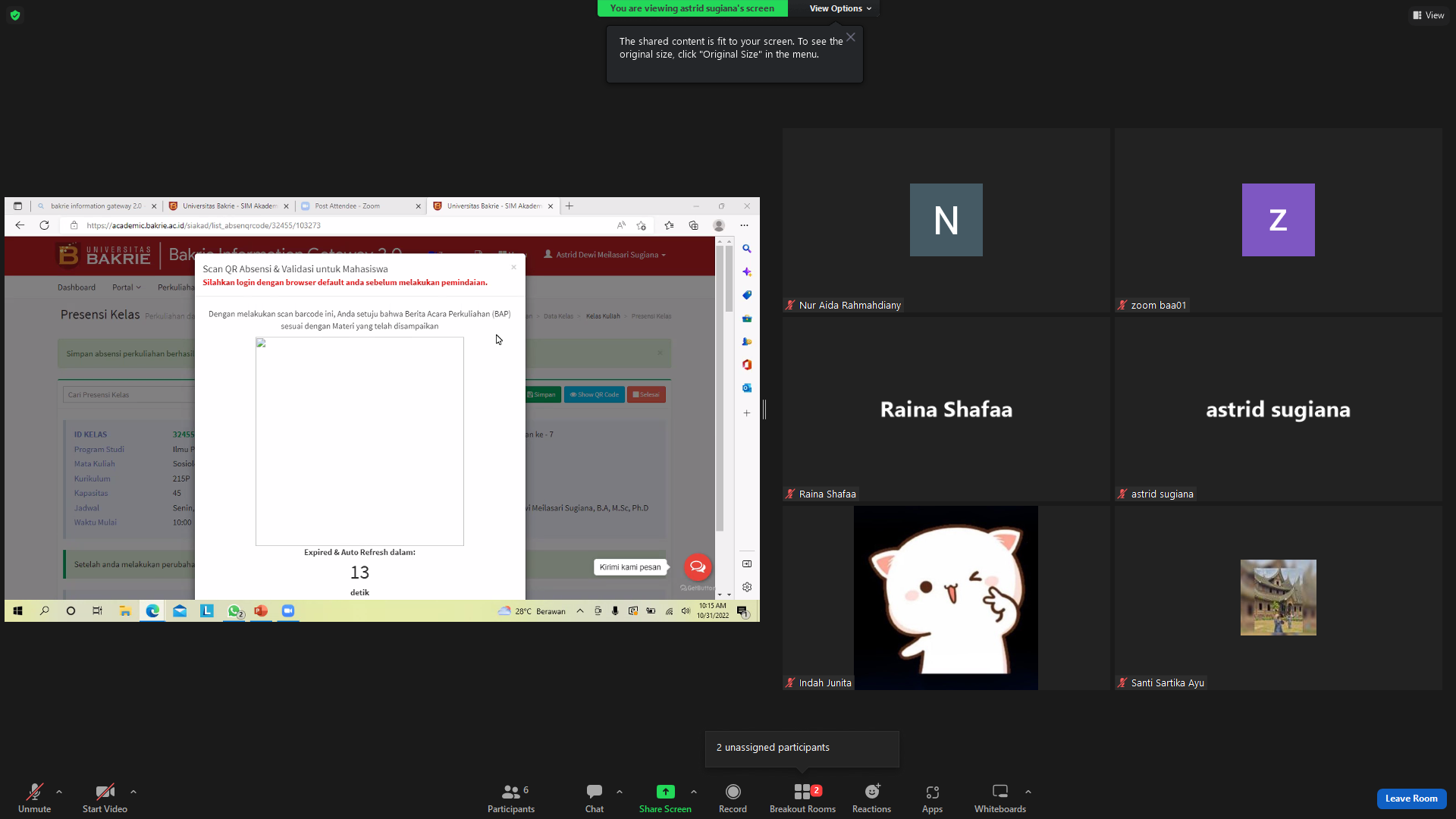1456x819 pixels.
Task: Open the Edge Collections icon
Action: click(x=693, y=225)
